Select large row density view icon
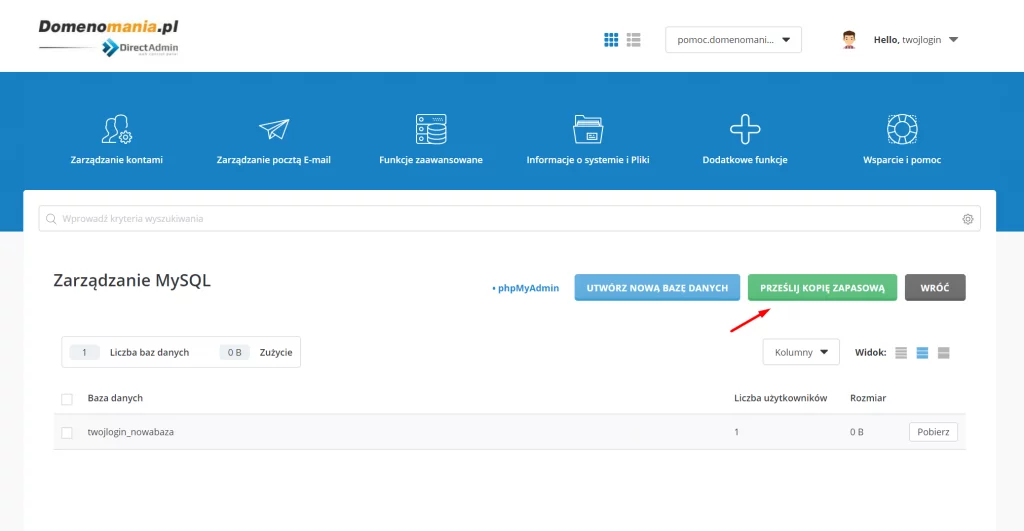 [x=944, y=353]
